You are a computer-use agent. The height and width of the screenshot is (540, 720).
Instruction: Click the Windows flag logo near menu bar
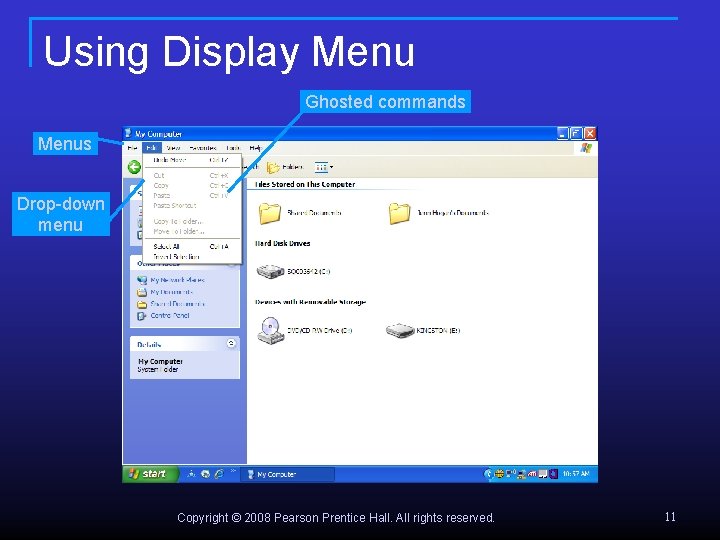[586, 148]
